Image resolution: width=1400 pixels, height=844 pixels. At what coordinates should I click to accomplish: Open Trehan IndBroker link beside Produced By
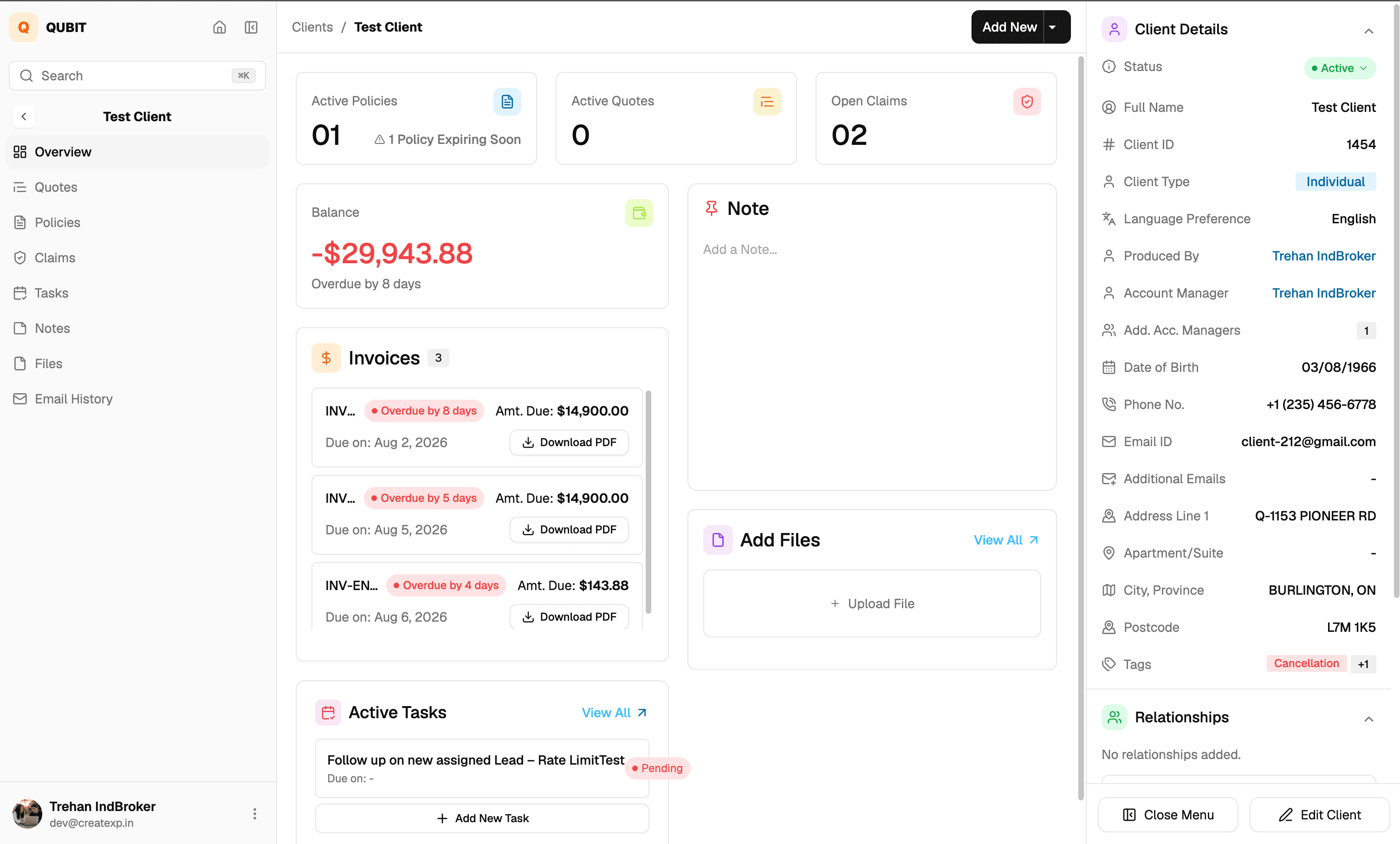coord(1323,256)
